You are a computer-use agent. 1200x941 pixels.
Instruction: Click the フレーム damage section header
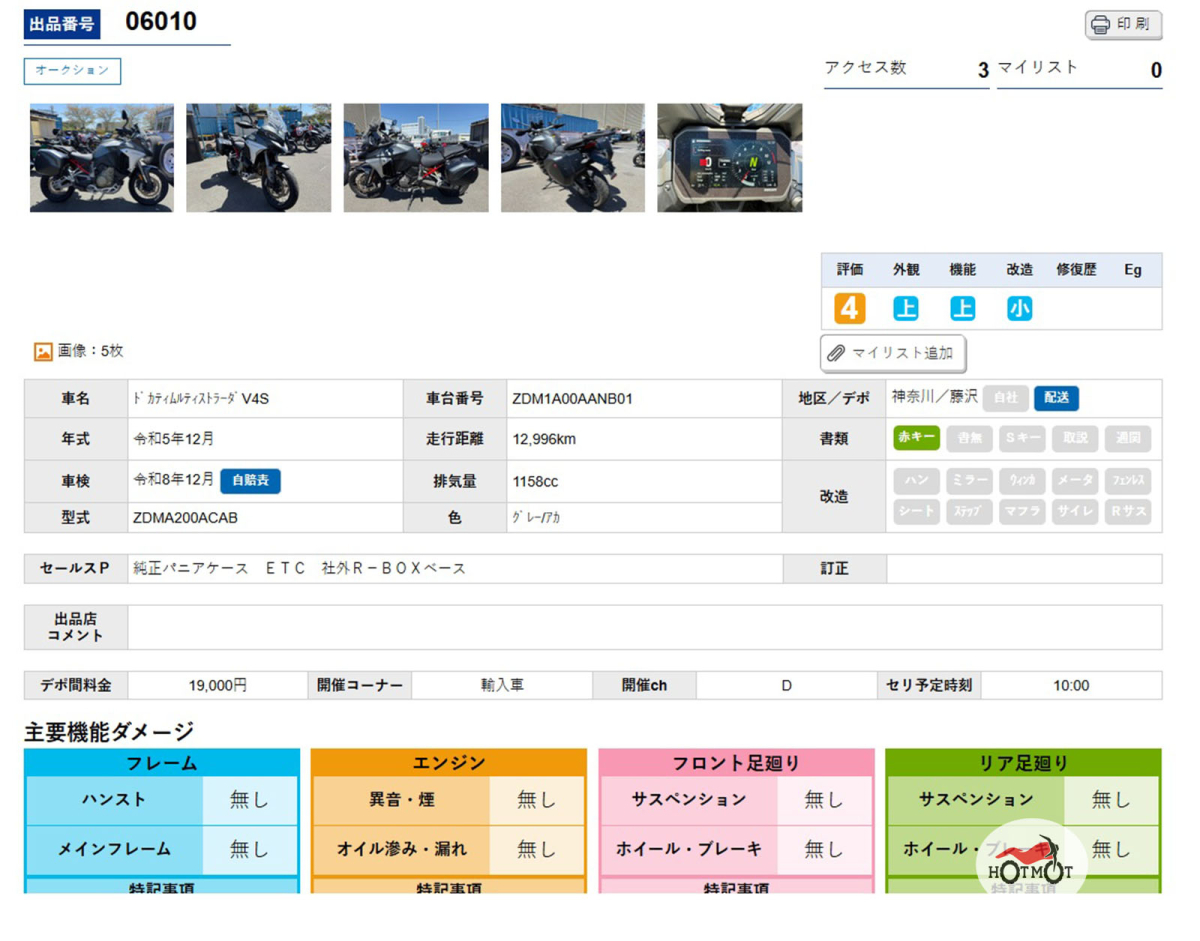pyautogui.click(x=162, y=763)
